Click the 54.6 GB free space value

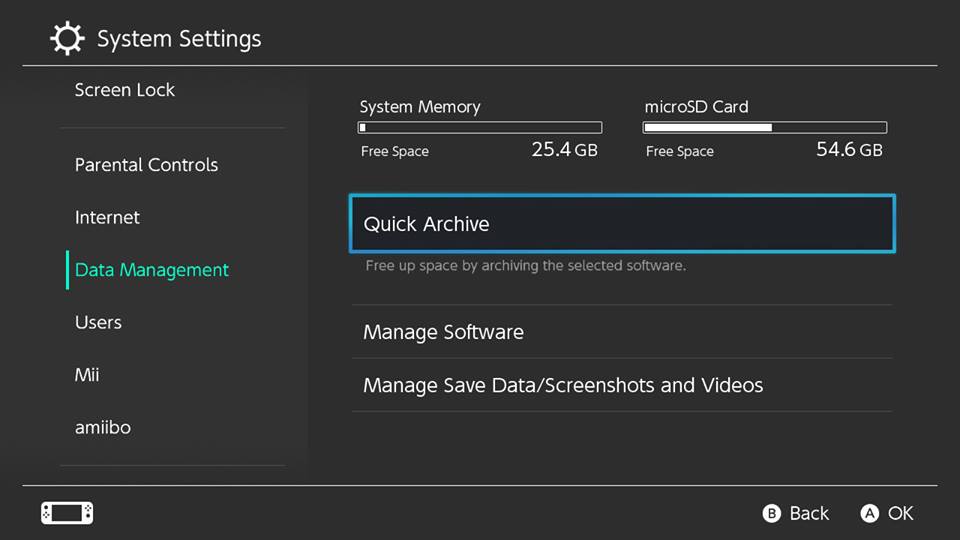coord(849,151)
